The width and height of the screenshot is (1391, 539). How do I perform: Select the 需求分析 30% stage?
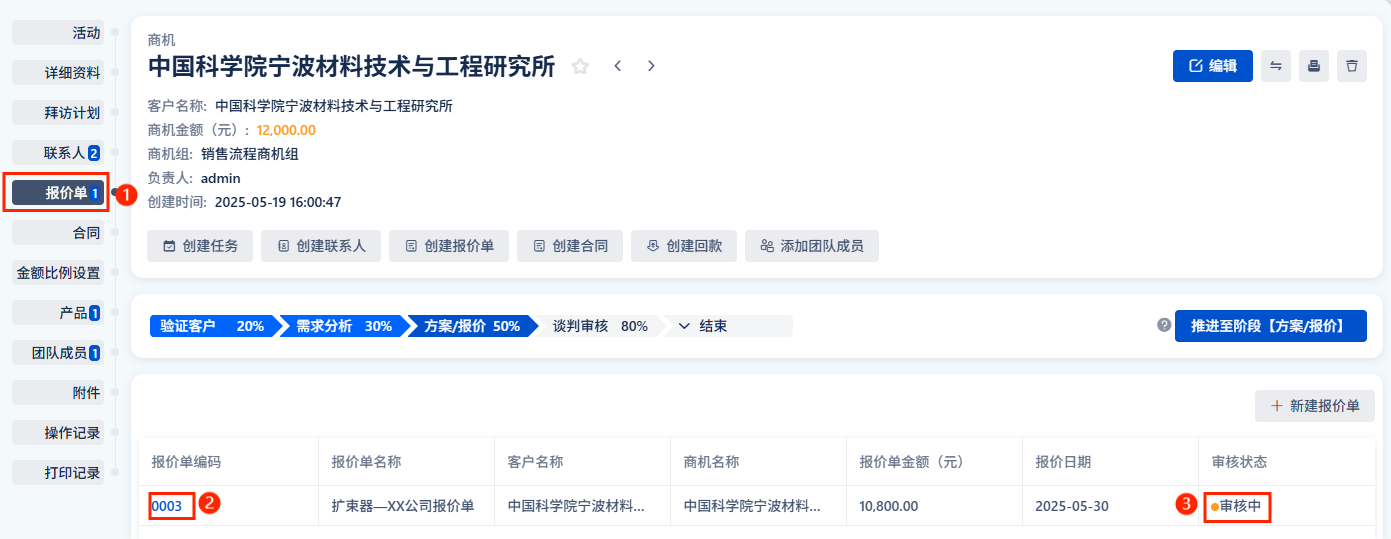coord(343,326)
